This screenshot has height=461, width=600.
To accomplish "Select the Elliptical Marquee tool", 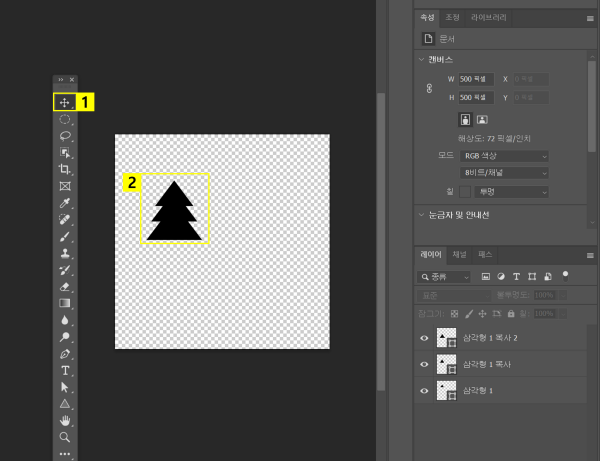I will [x=65, y=119].
